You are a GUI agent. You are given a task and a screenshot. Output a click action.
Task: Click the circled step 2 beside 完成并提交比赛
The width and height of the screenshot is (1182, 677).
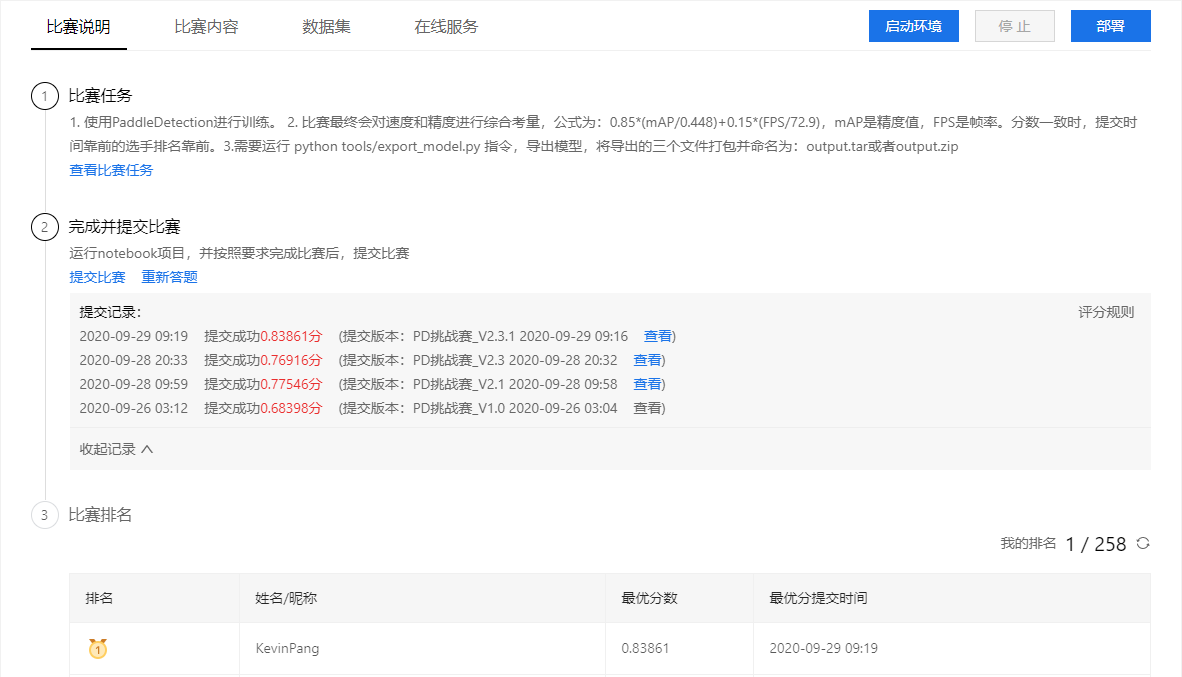point(44,227)
